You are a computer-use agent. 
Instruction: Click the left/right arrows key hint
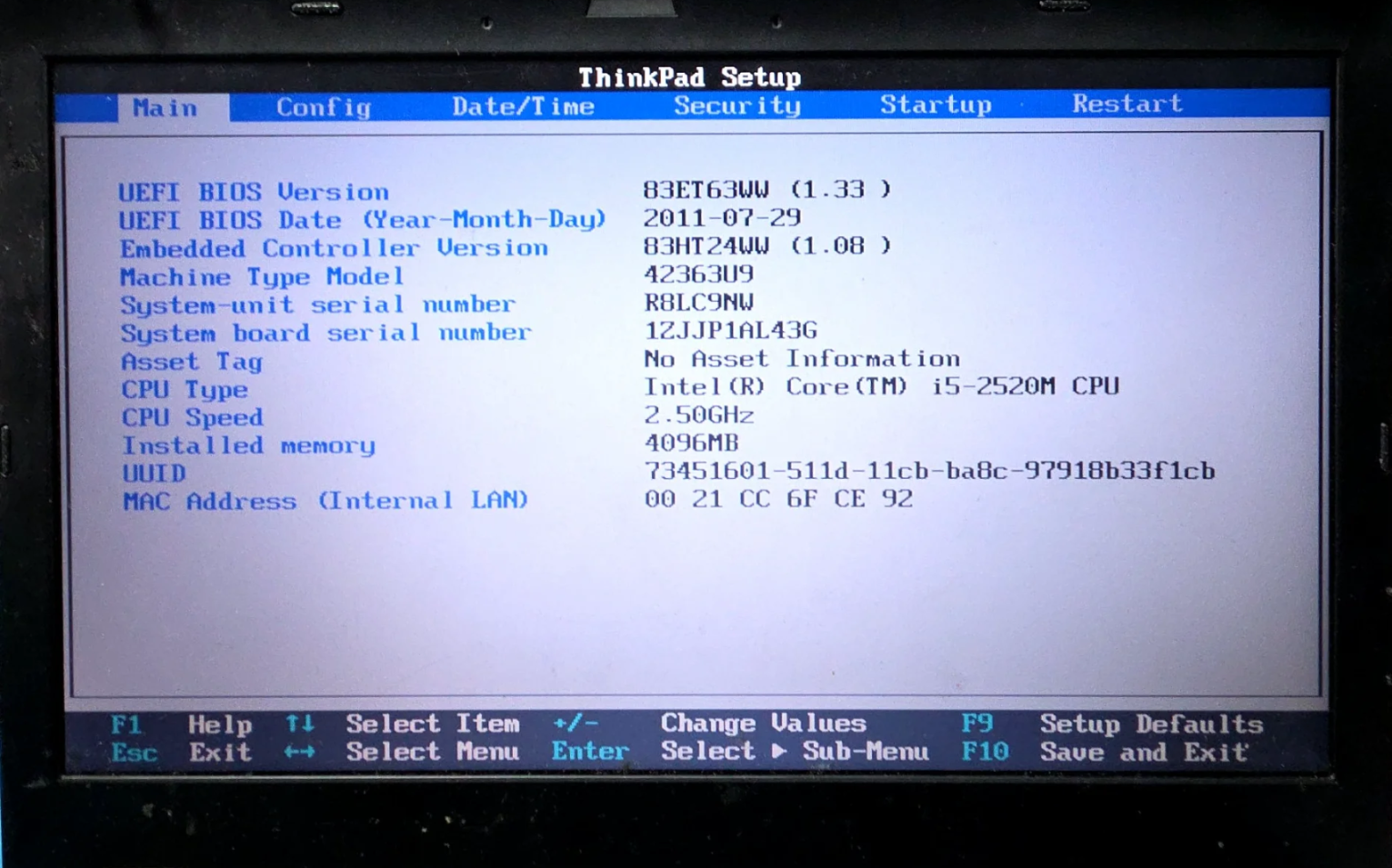299,752
